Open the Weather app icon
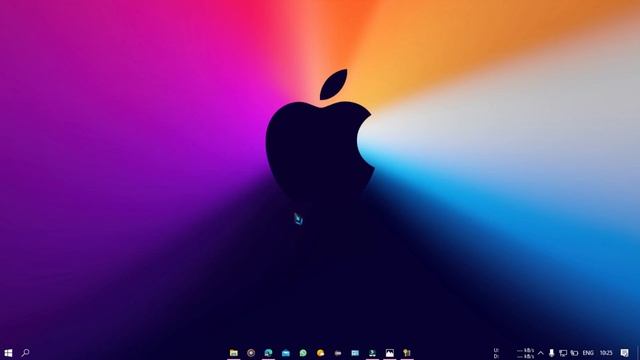This screenshot has width=640, height=360. click(320, 353)
